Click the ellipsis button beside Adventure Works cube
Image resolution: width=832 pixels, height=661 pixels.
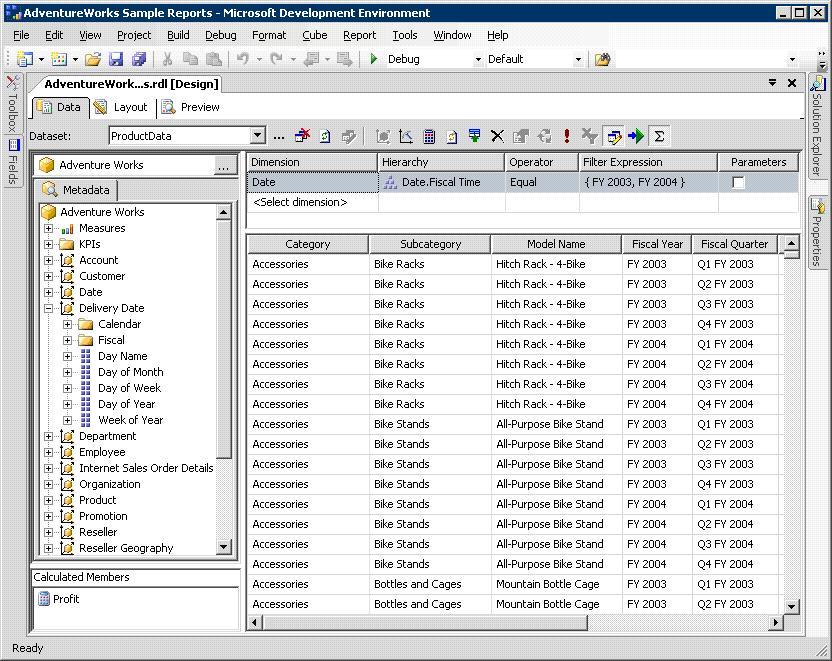click(x=224, y=166)
